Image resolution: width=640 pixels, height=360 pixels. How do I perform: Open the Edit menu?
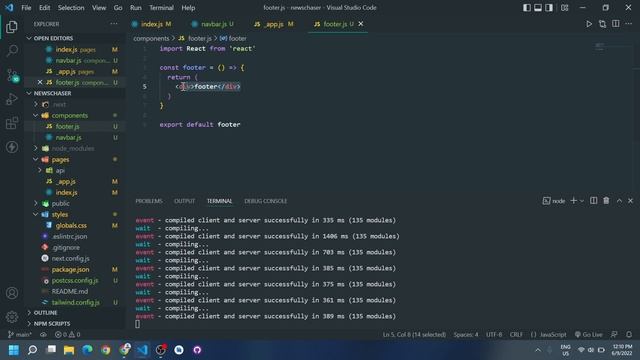click(x=44, y=8)
